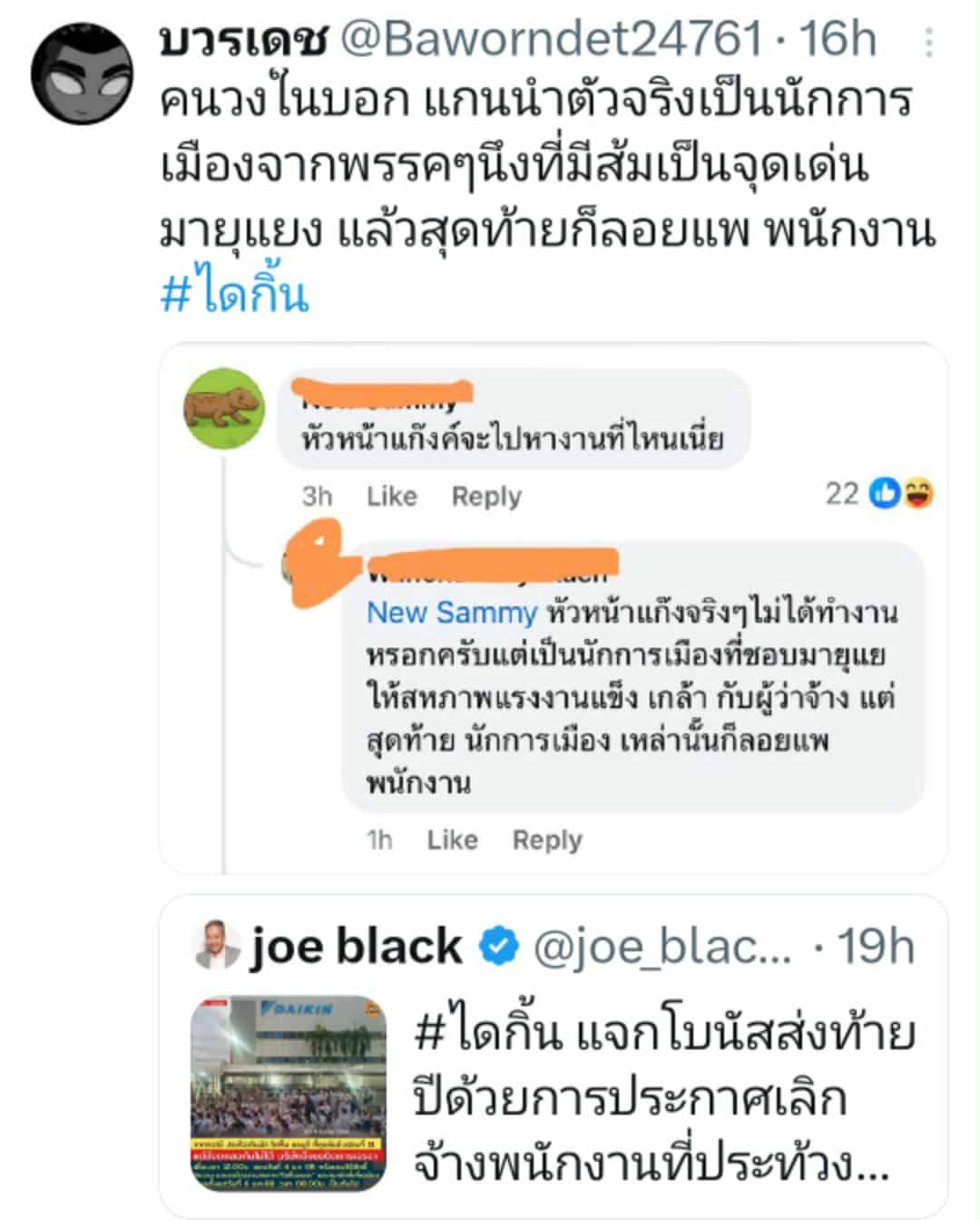This screenshot has width=980, height=1220.
Task: Click the joe black verified badge
Action: point(497,947)
